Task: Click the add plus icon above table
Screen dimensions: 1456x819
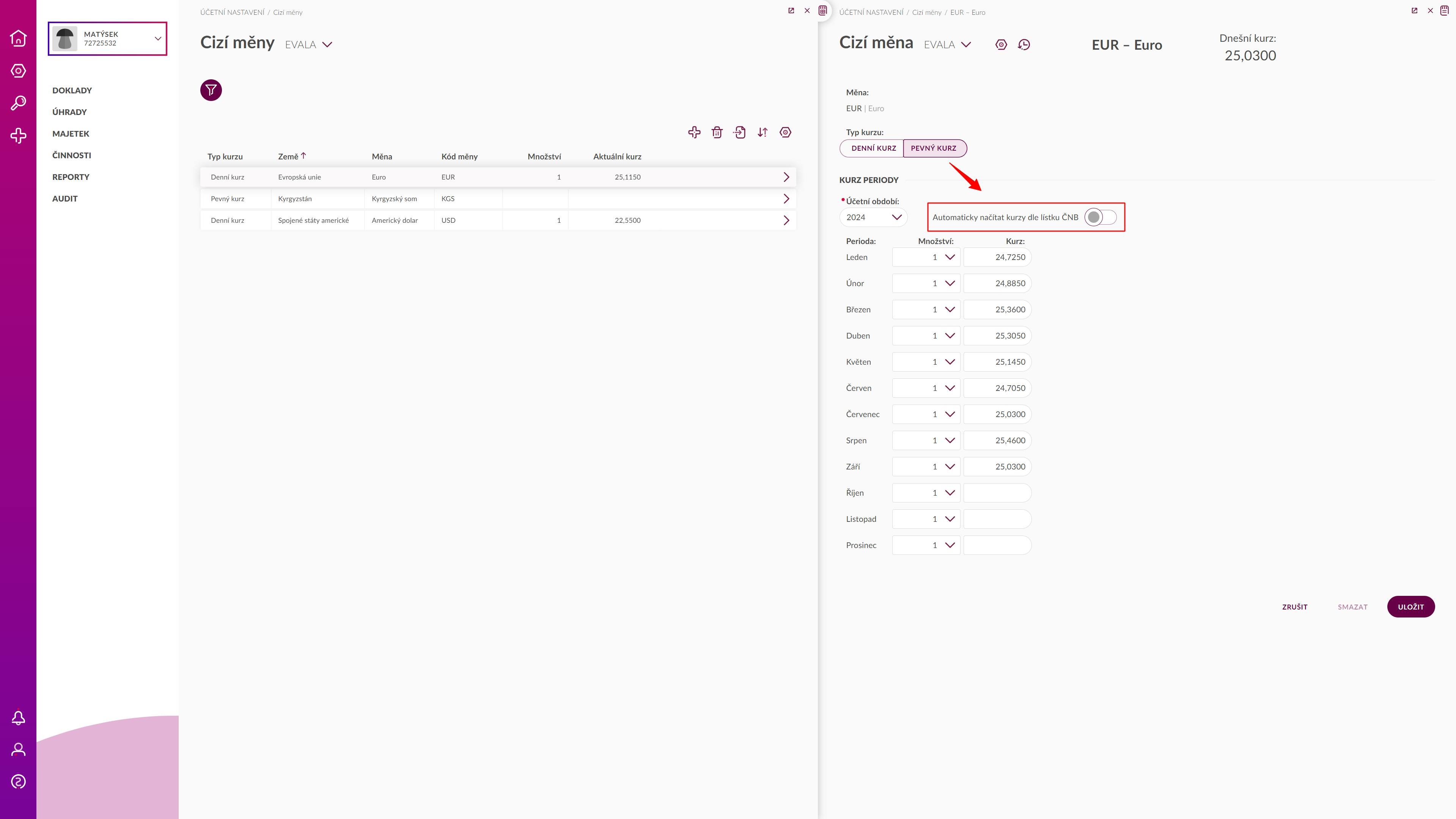Action: [694, 132]
